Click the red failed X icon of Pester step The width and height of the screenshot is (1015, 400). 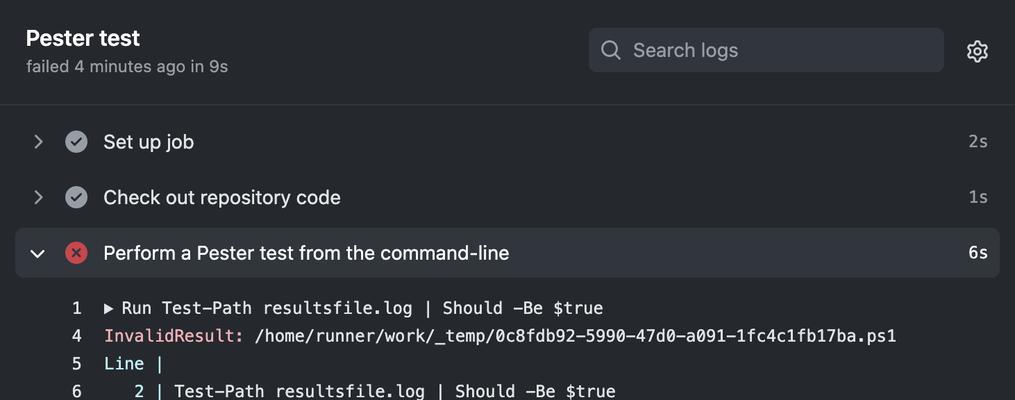click(76, 253)
